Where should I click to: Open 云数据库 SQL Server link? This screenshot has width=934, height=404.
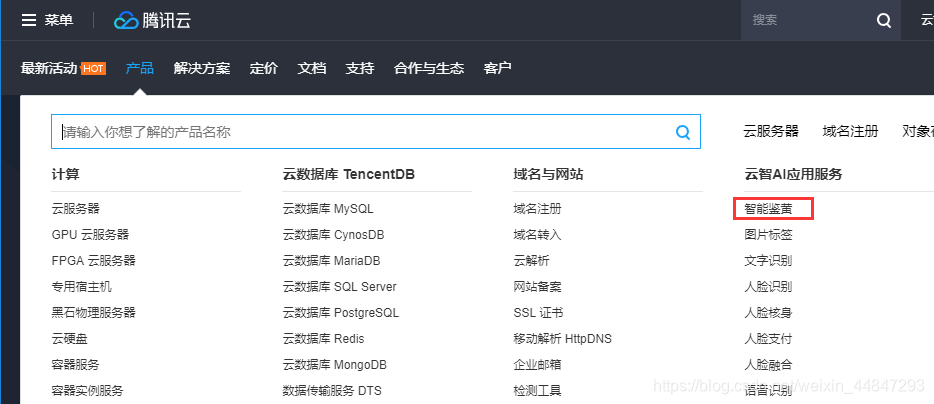pyautogui.click(x=340, y=287)
